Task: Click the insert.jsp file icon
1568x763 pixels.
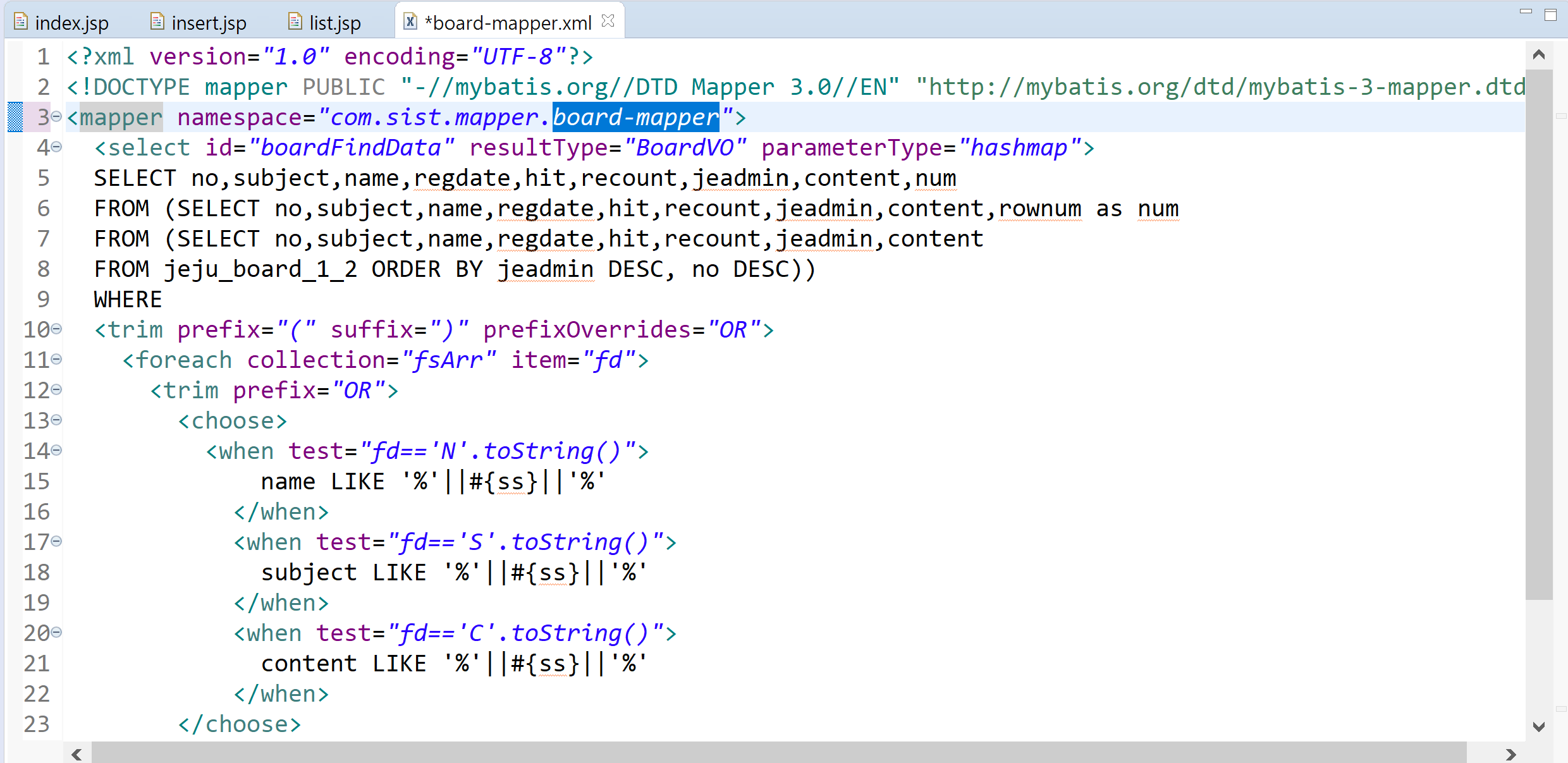Action: (157, 22)
